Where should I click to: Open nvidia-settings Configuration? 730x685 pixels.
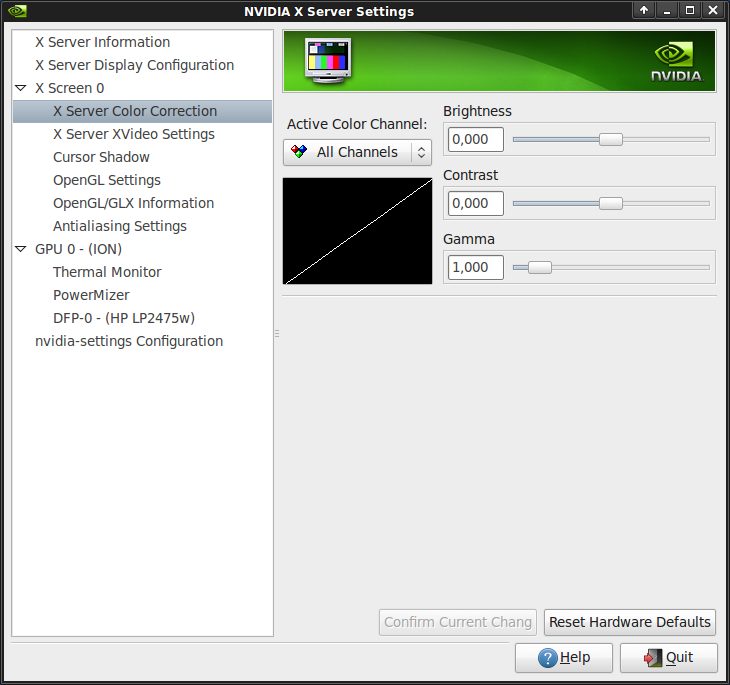129,341
